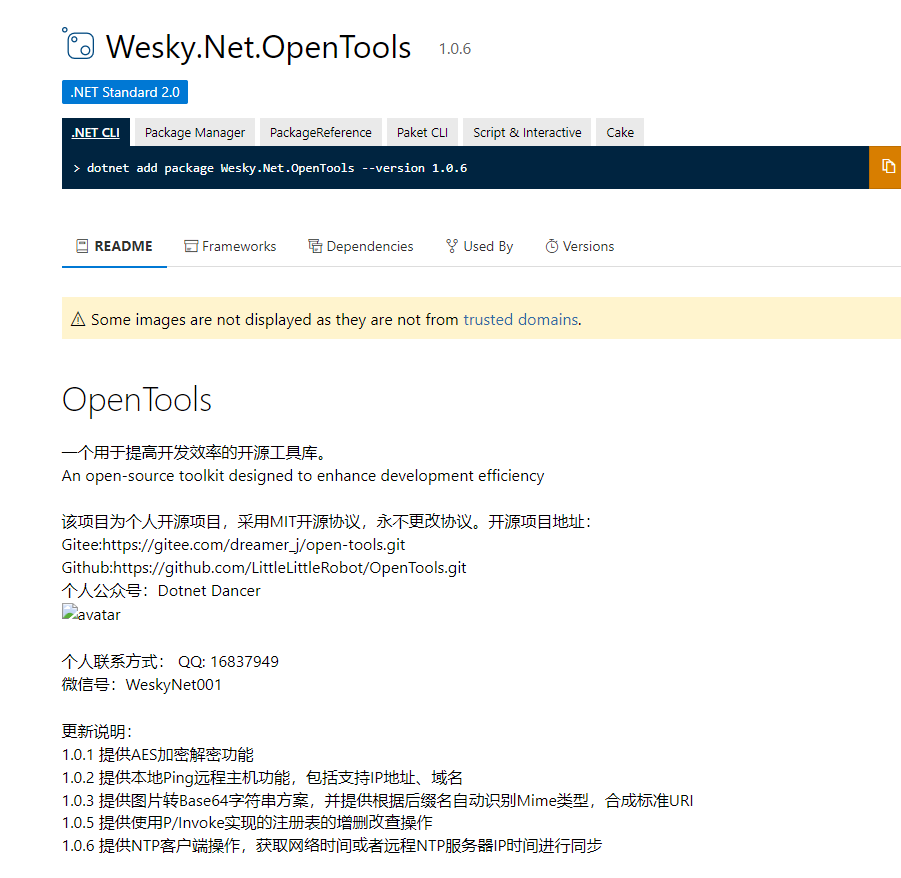The image size is (901, 878).
Task: Click the .NET Standard 2.0 badge
Action: 125,92
